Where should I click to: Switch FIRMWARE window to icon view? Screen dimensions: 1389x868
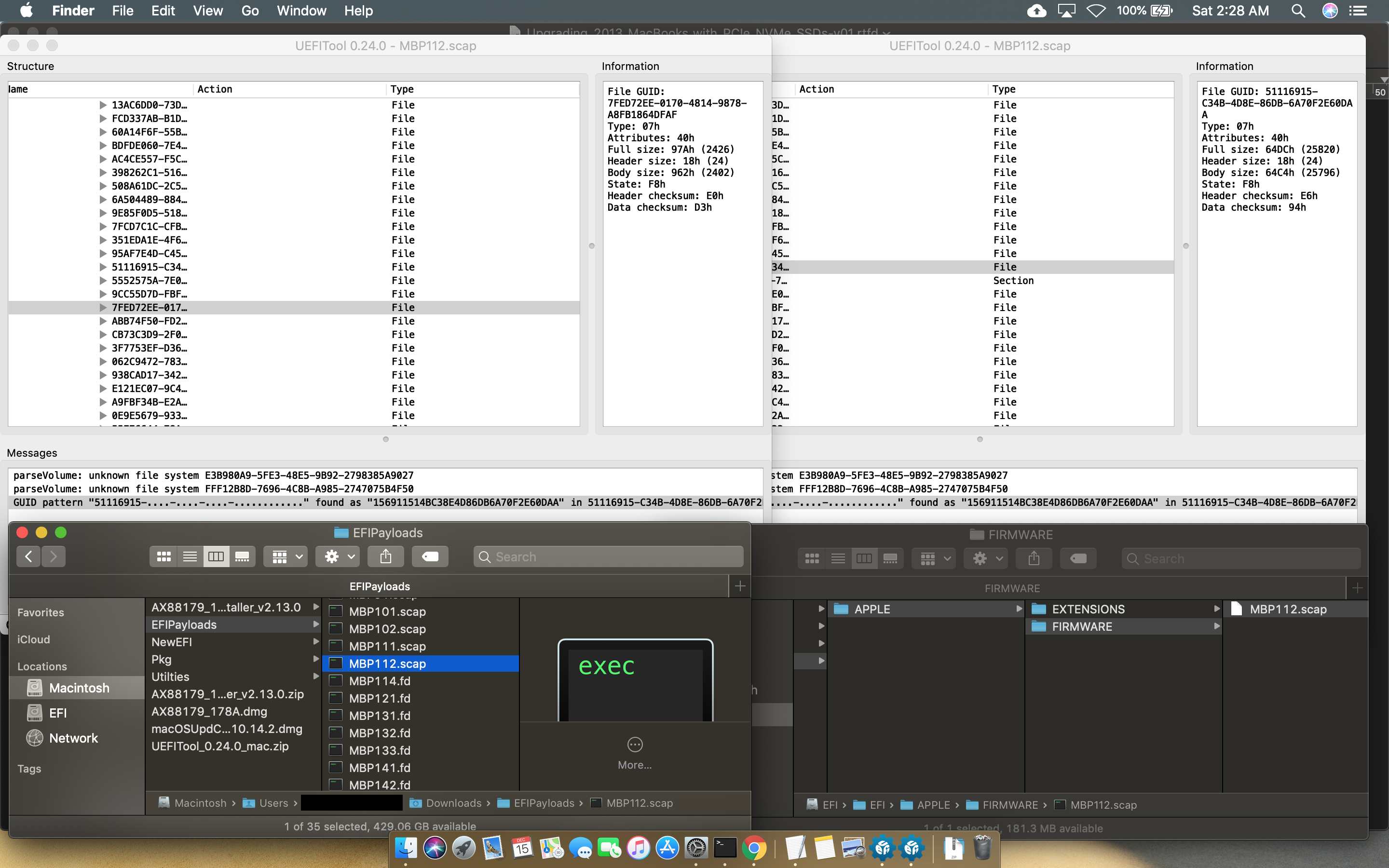[x=812, y=558]
